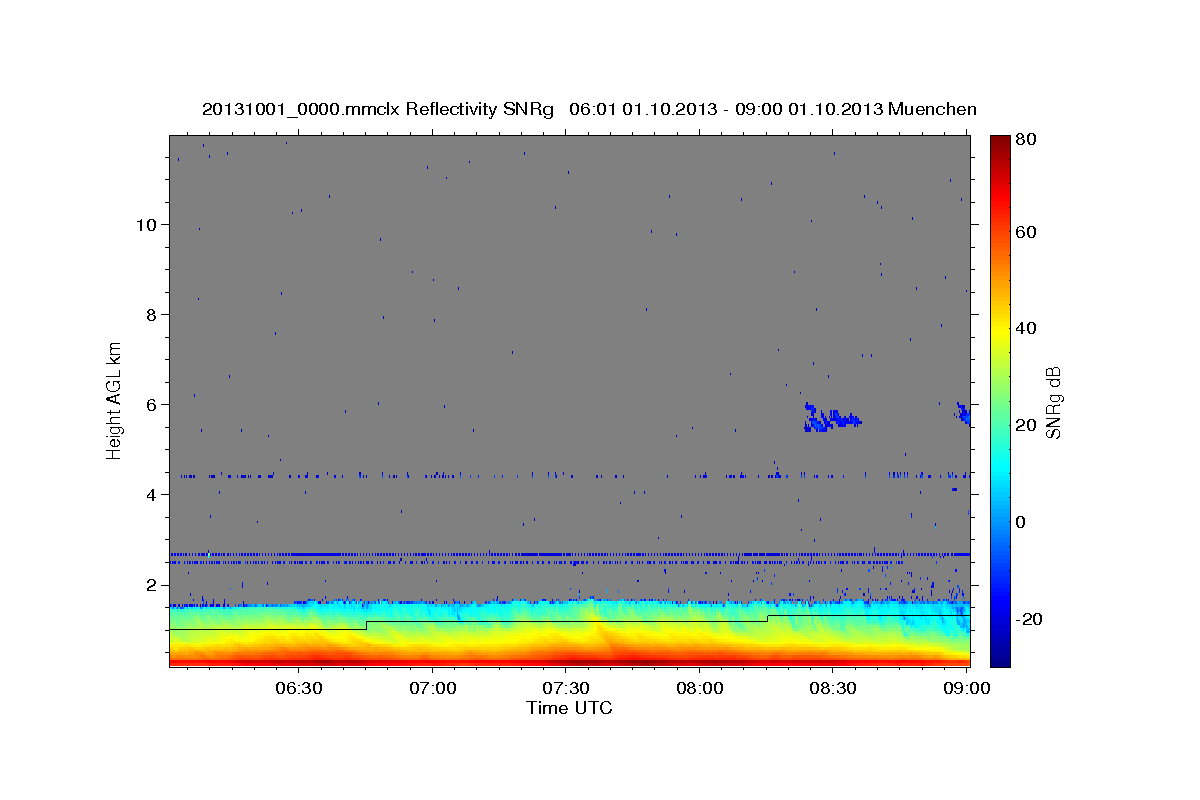Click the plot title starting with 20131001_0000.mmclx
The image size is (1200, 800).
(x=589, y=109)
